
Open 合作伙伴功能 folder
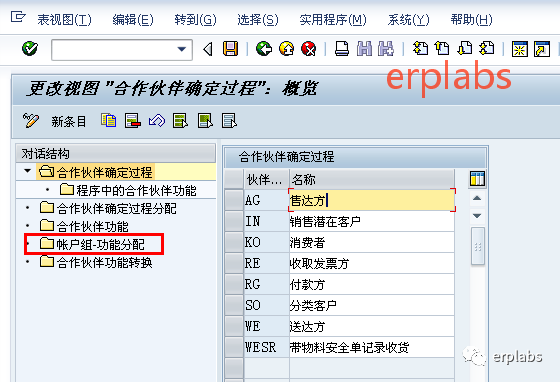[x=84, y=226]
